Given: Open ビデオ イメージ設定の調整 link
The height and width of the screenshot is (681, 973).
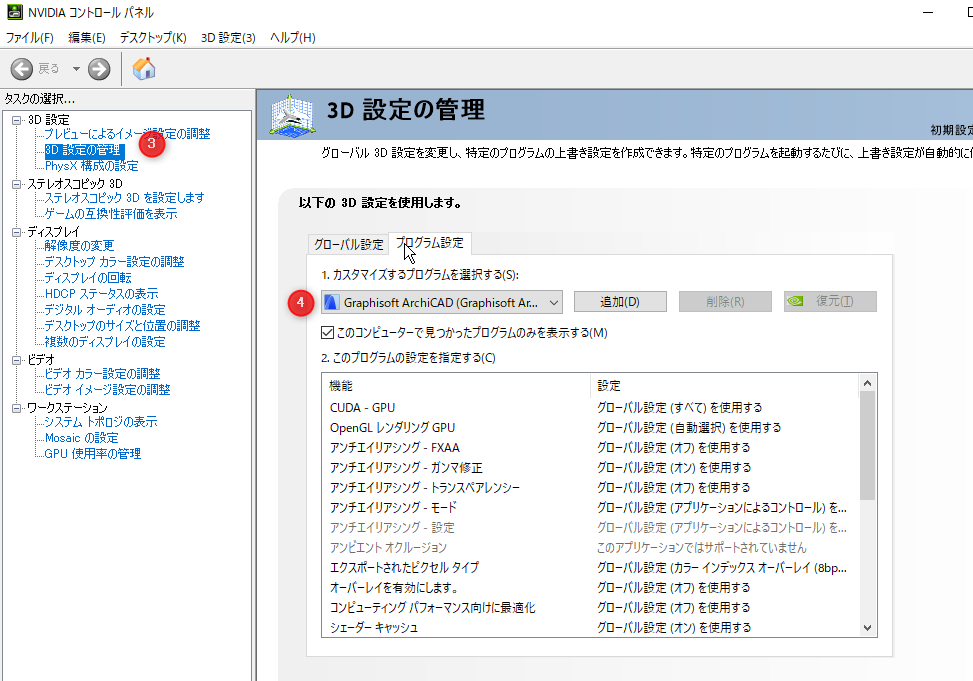Looking at the screenshot, I should (x=107, y=390).
